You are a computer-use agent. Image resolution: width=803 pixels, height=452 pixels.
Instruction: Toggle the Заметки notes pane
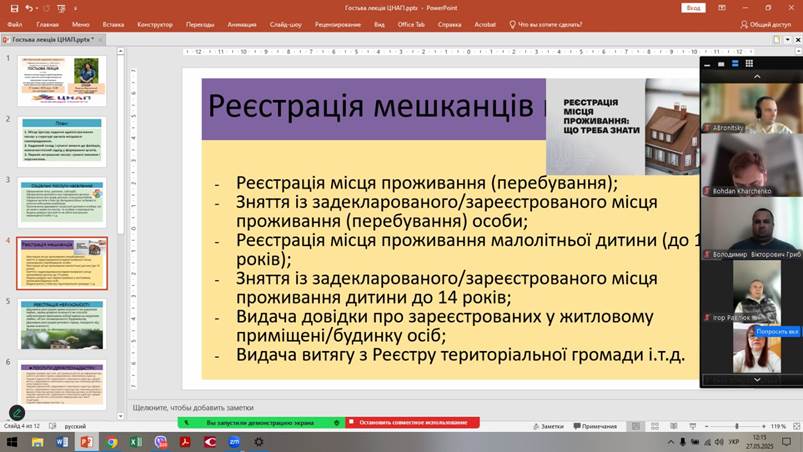pos(548,426)
